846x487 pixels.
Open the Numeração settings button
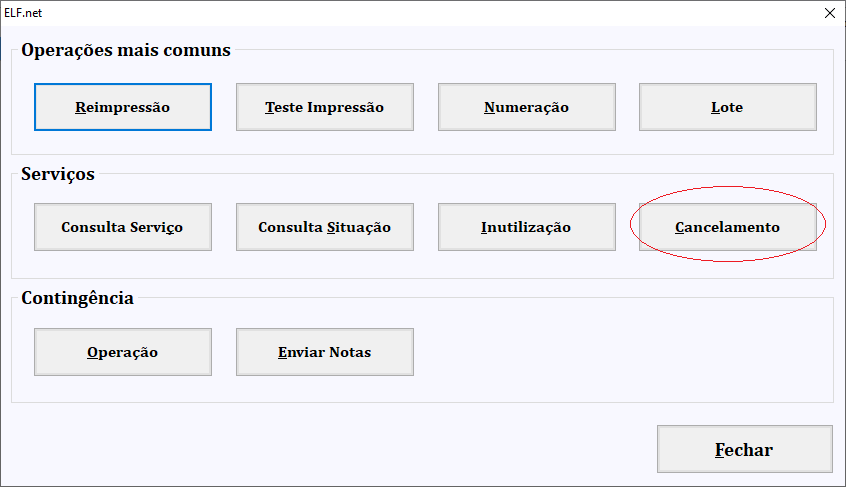point(527,107)
